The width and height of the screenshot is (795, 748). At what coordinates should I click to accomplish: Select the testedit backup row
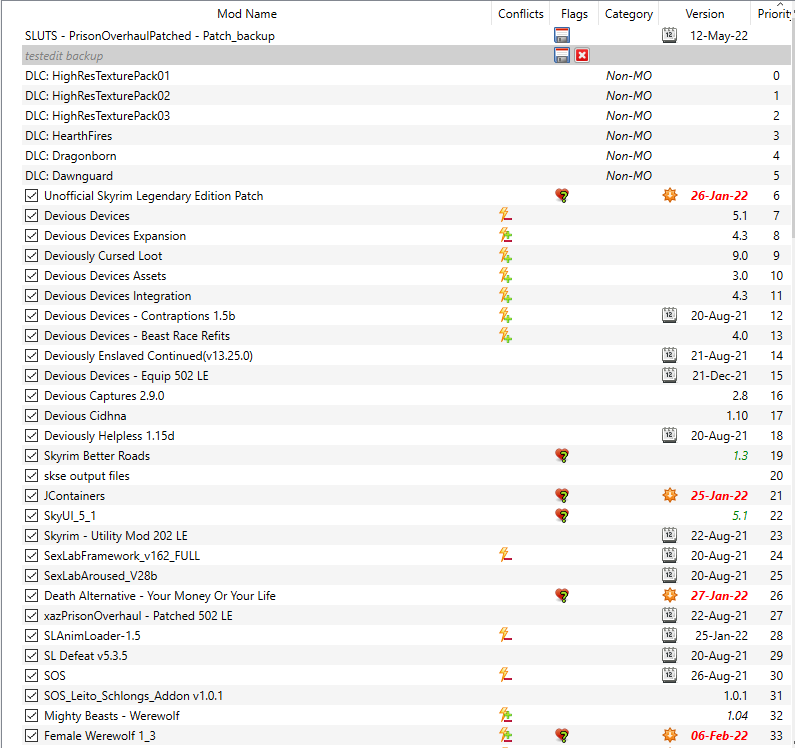[x=407, y=55]
